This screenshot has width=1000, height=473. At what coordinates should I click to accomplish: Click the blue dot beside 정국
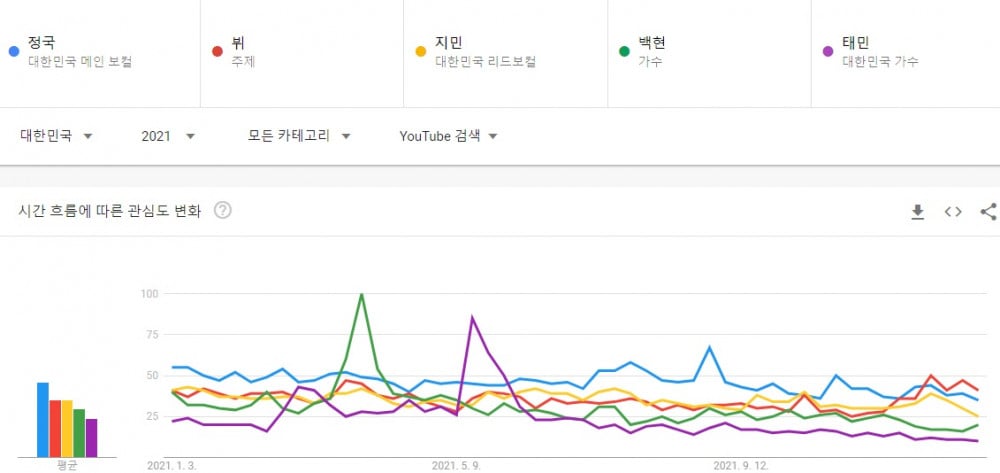point(14,51)
